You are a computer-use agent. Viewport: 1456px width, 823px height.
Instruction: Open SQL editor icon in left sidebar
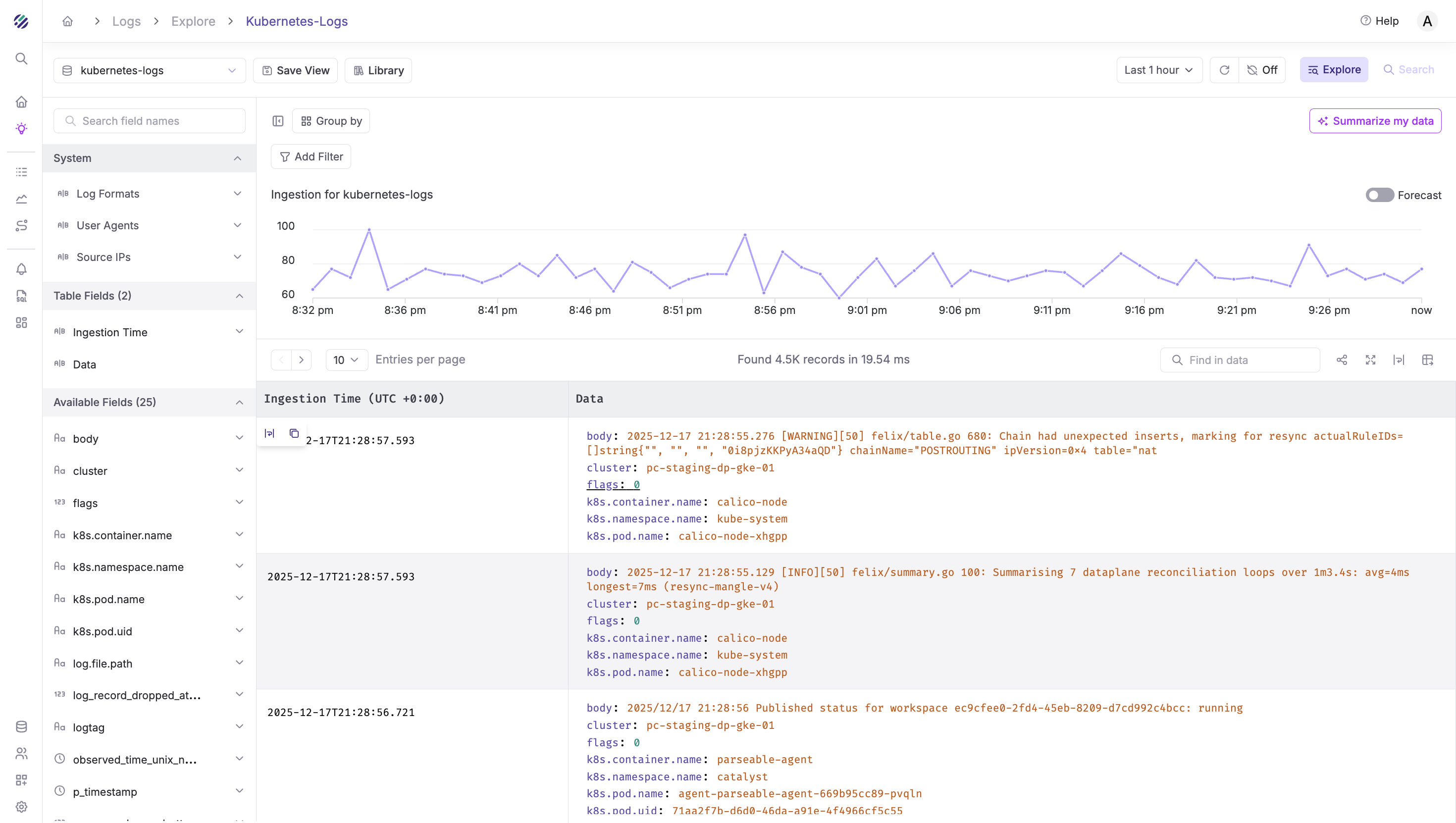21,296
